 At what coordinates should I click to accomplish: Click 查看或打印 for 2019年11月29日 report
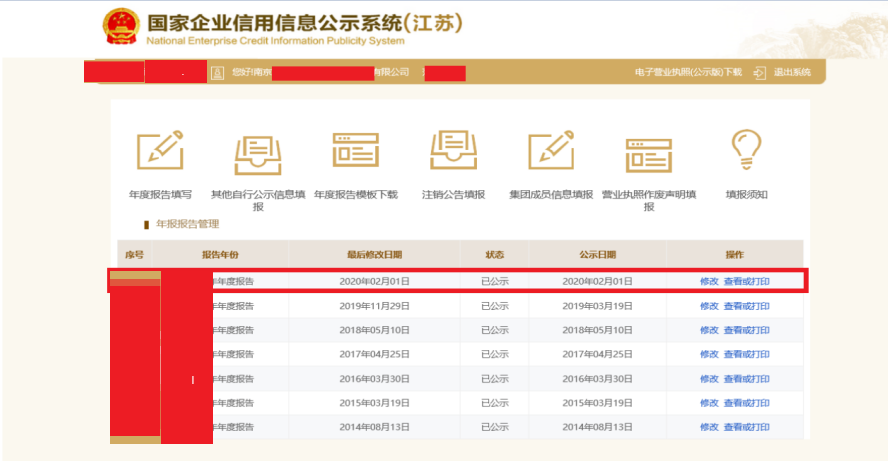point(746,306)
